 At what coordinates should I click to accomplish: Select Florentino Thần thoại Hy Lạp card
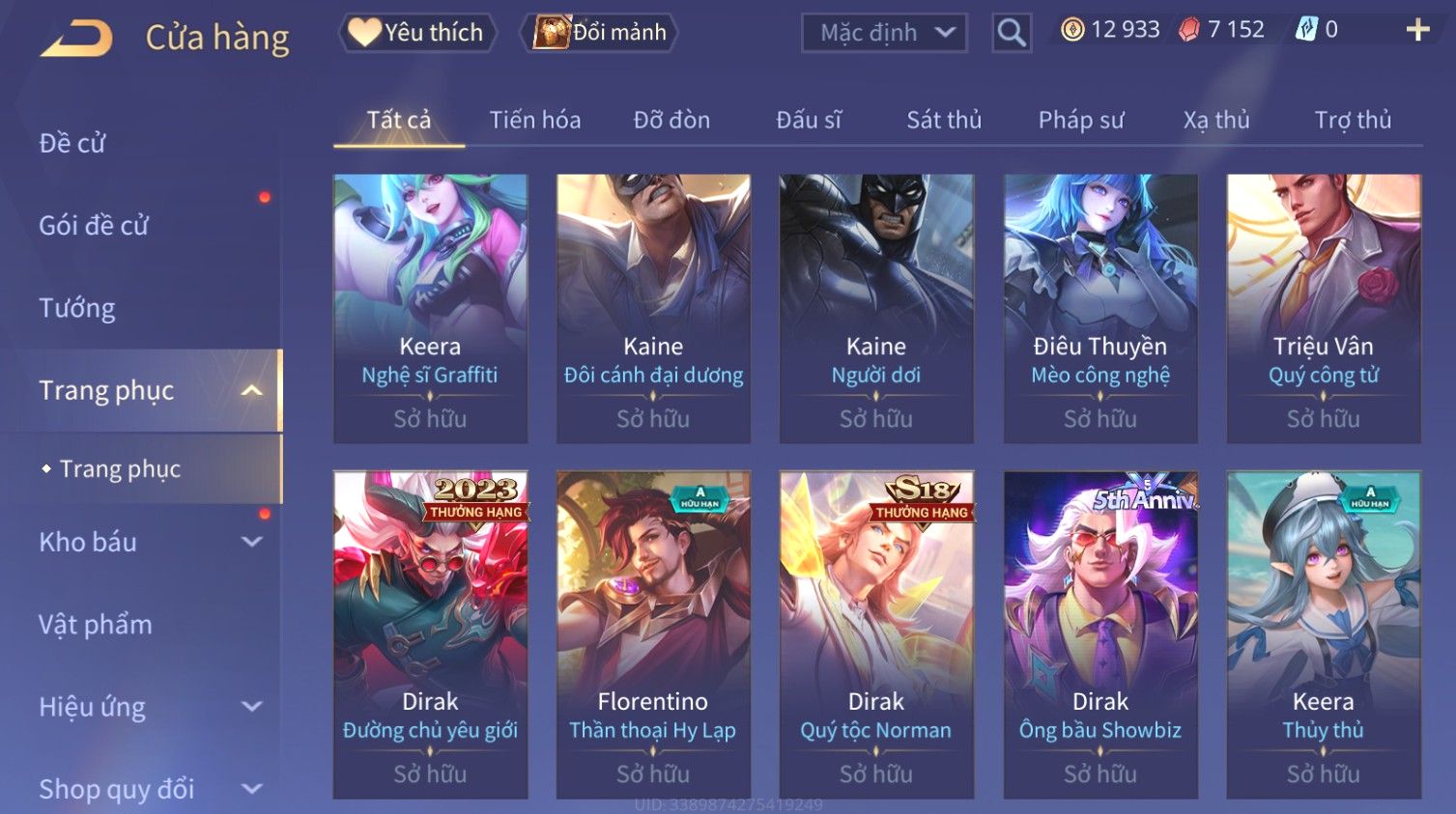click(x=653, y=634)
